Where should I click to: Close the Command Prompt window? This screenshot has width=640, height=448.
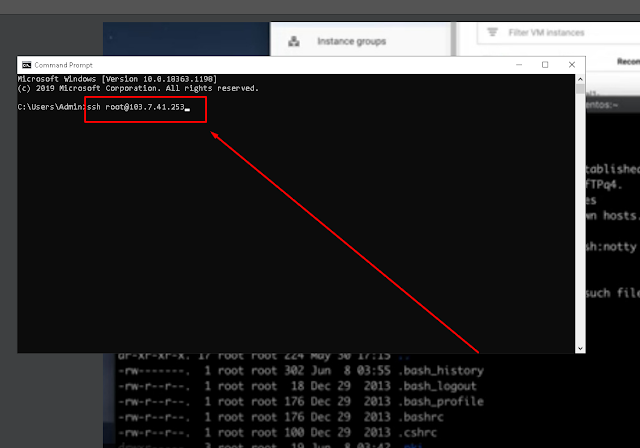[x=572, y=65]
